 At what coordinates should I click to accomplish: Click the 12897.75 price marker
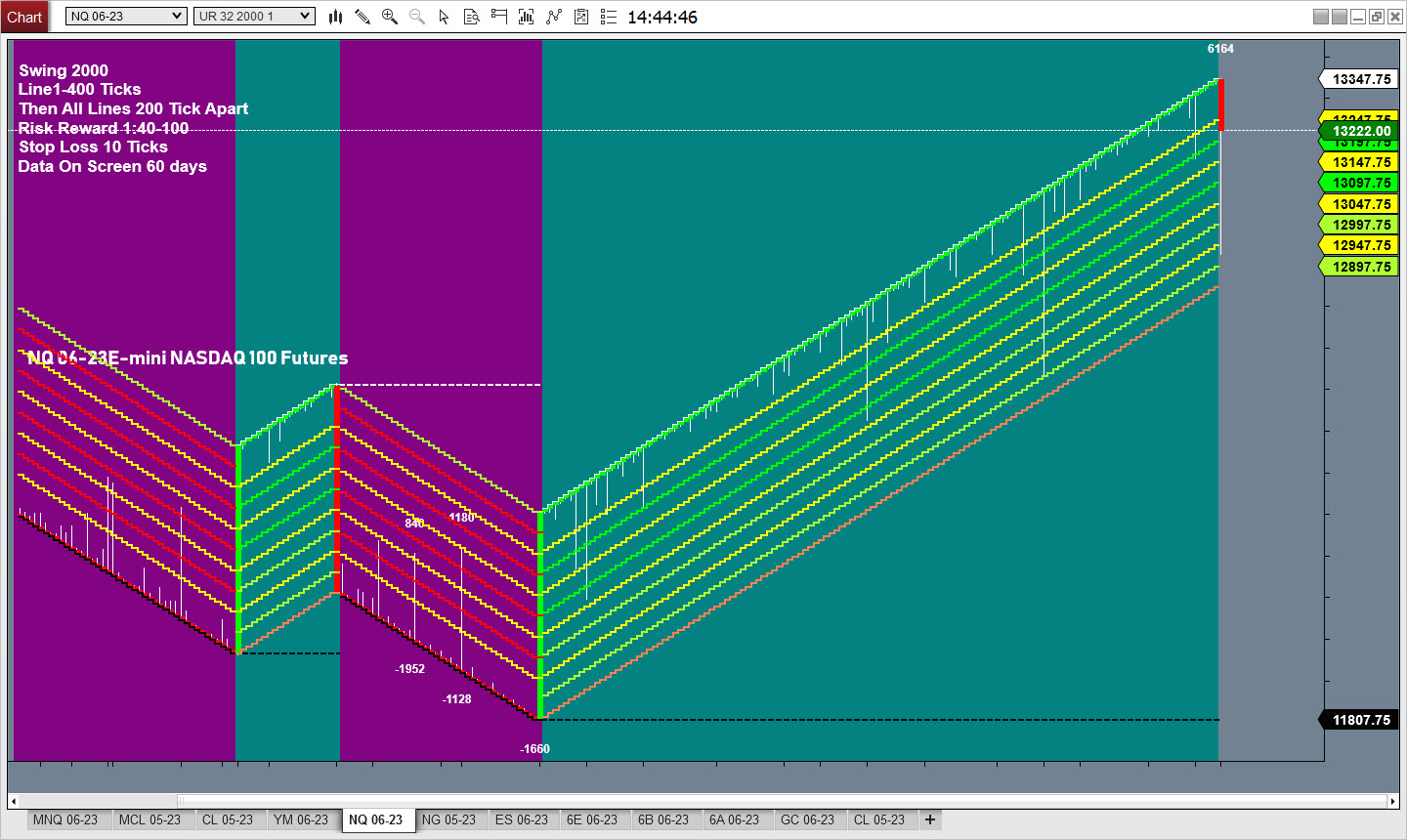pyautogui.click(x=1360, y=267)
